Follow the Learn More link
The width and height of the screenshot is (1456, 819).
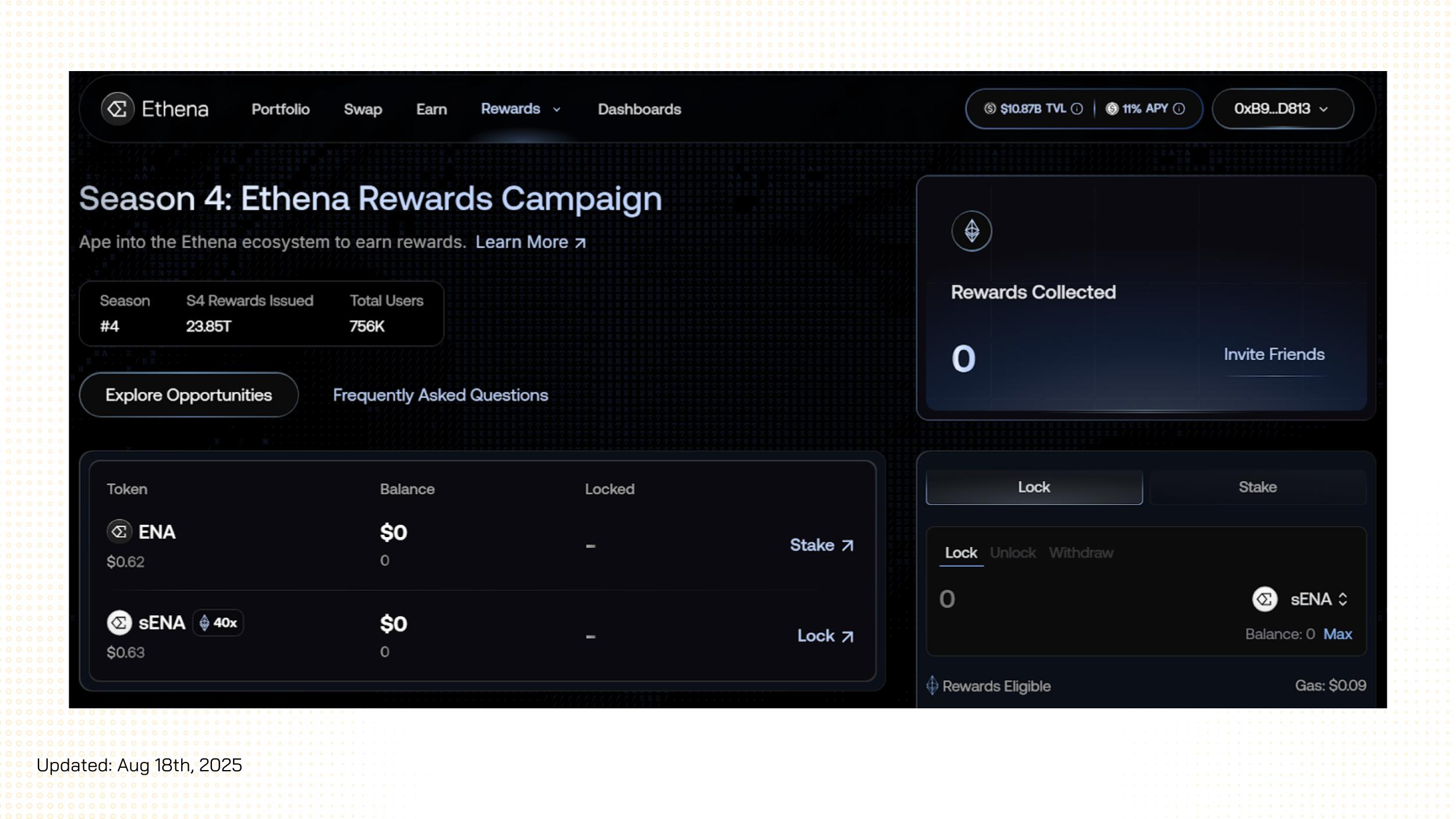coord(522,242)
